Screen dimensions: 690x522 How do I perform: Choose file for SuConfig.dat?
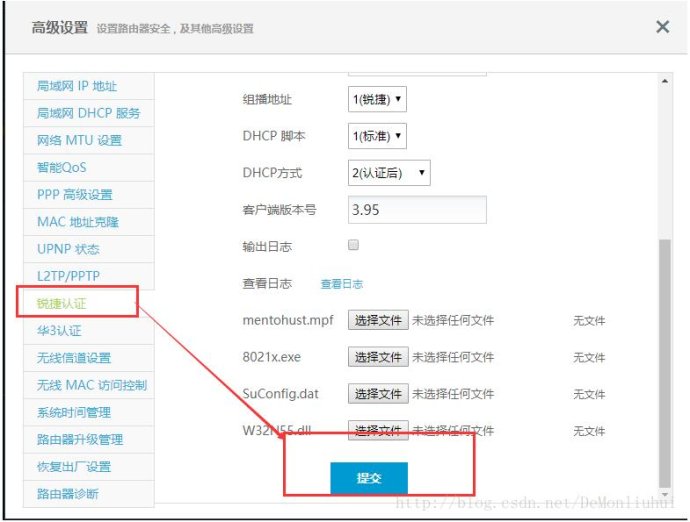tap(378, 394)
